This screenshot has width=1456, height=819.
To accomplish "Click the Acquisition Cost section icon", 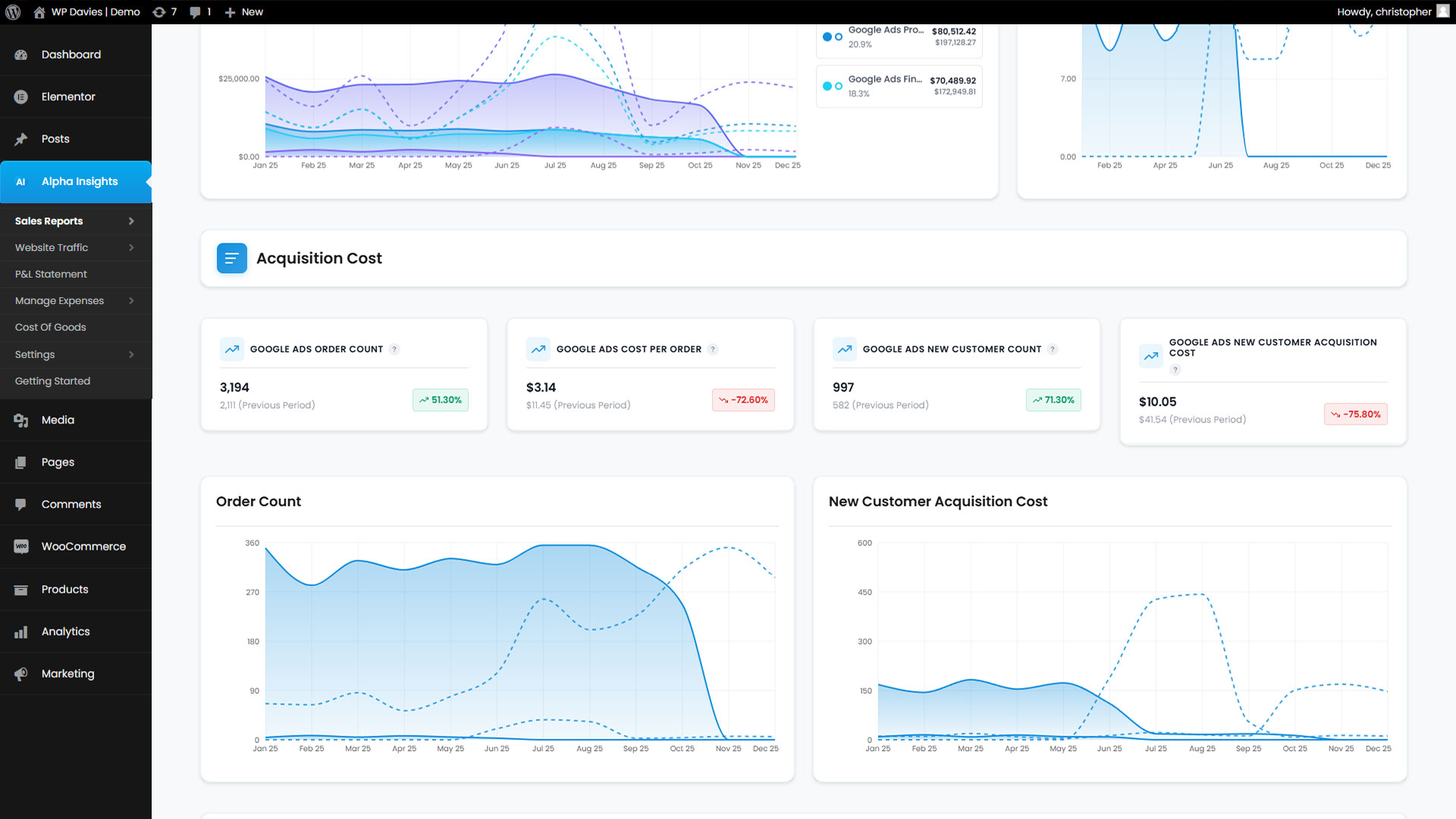I will pos(231,258).
